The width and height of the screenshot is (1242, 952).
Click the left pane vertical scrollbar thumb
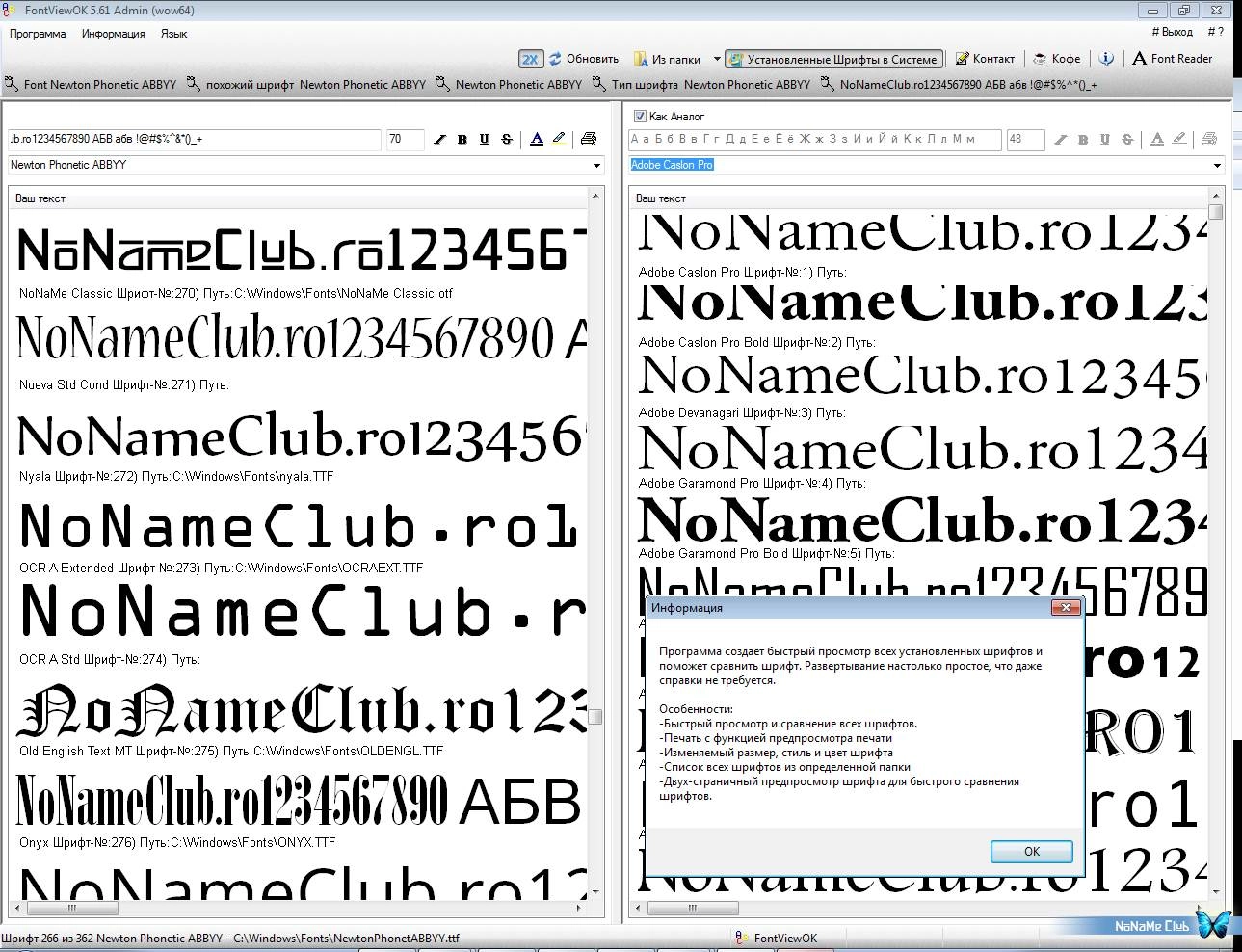(x=595, y=717)
